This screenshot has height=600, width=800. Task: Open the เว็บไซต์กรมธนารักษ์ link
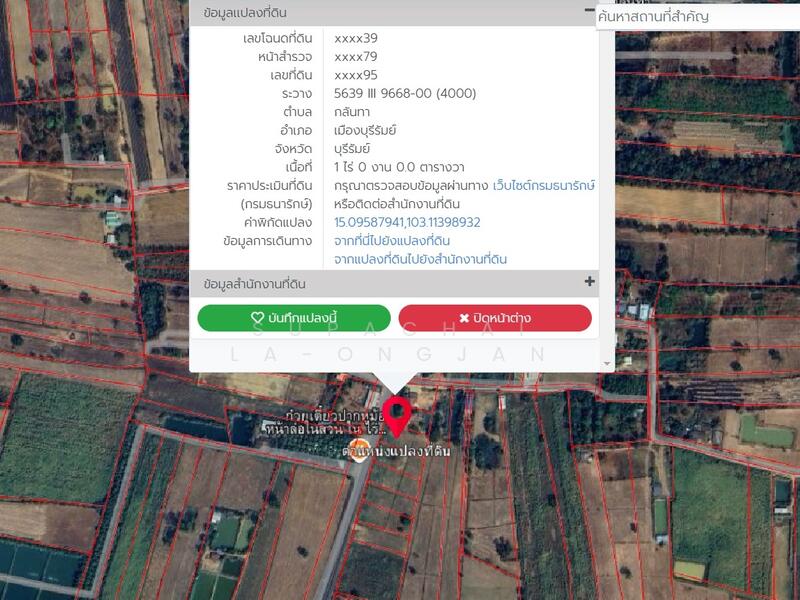[x=537, y=186]
